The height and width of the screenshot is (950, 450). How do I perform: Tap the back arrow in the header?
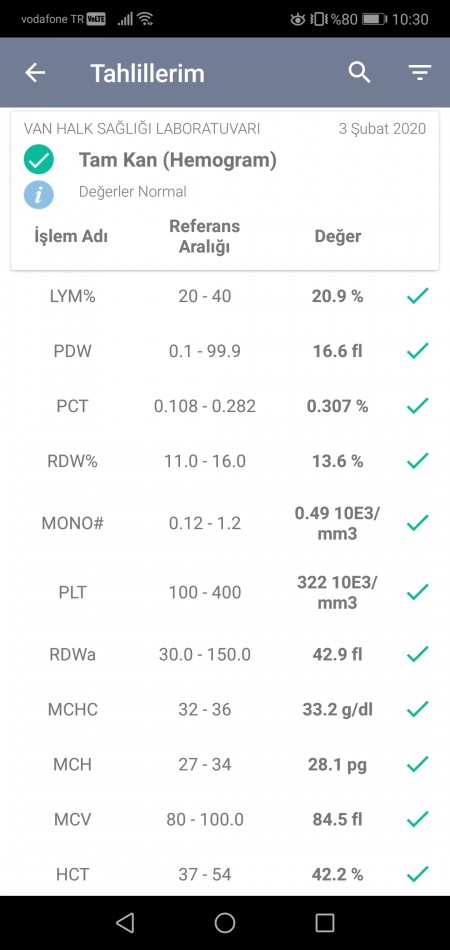35,73
